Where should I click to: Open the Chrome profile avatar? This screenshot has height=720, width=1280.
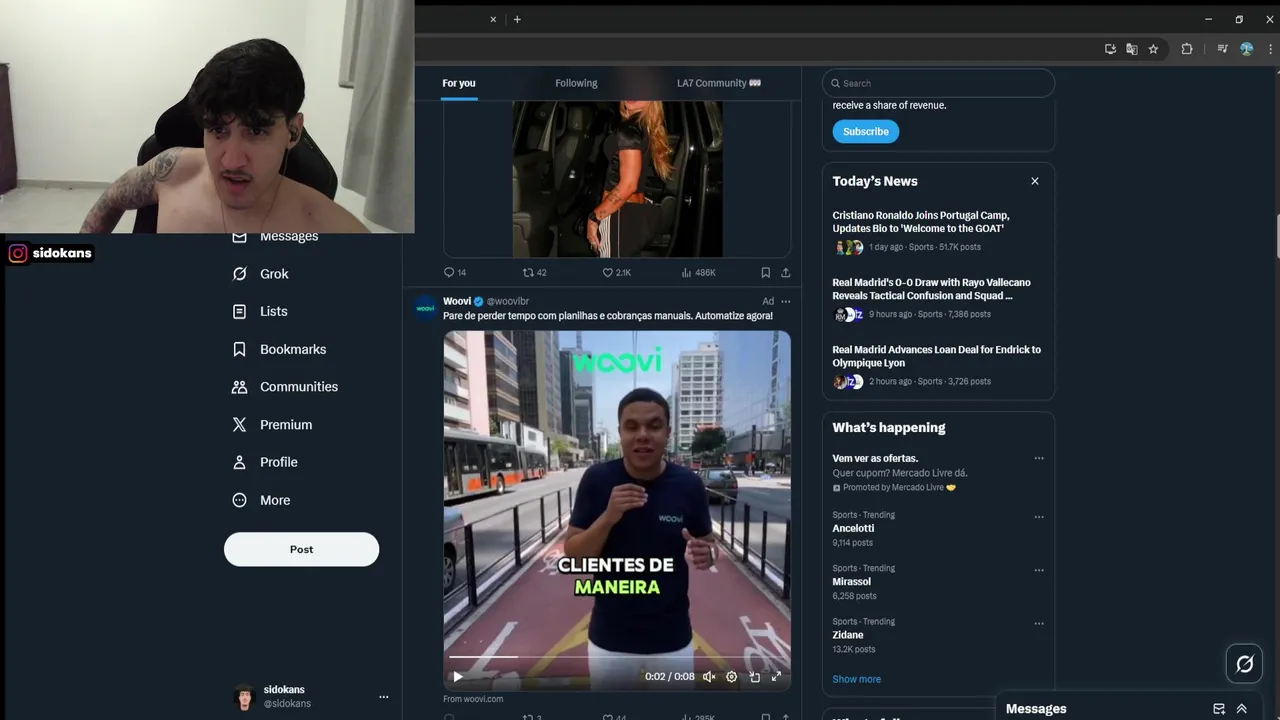1246,49
